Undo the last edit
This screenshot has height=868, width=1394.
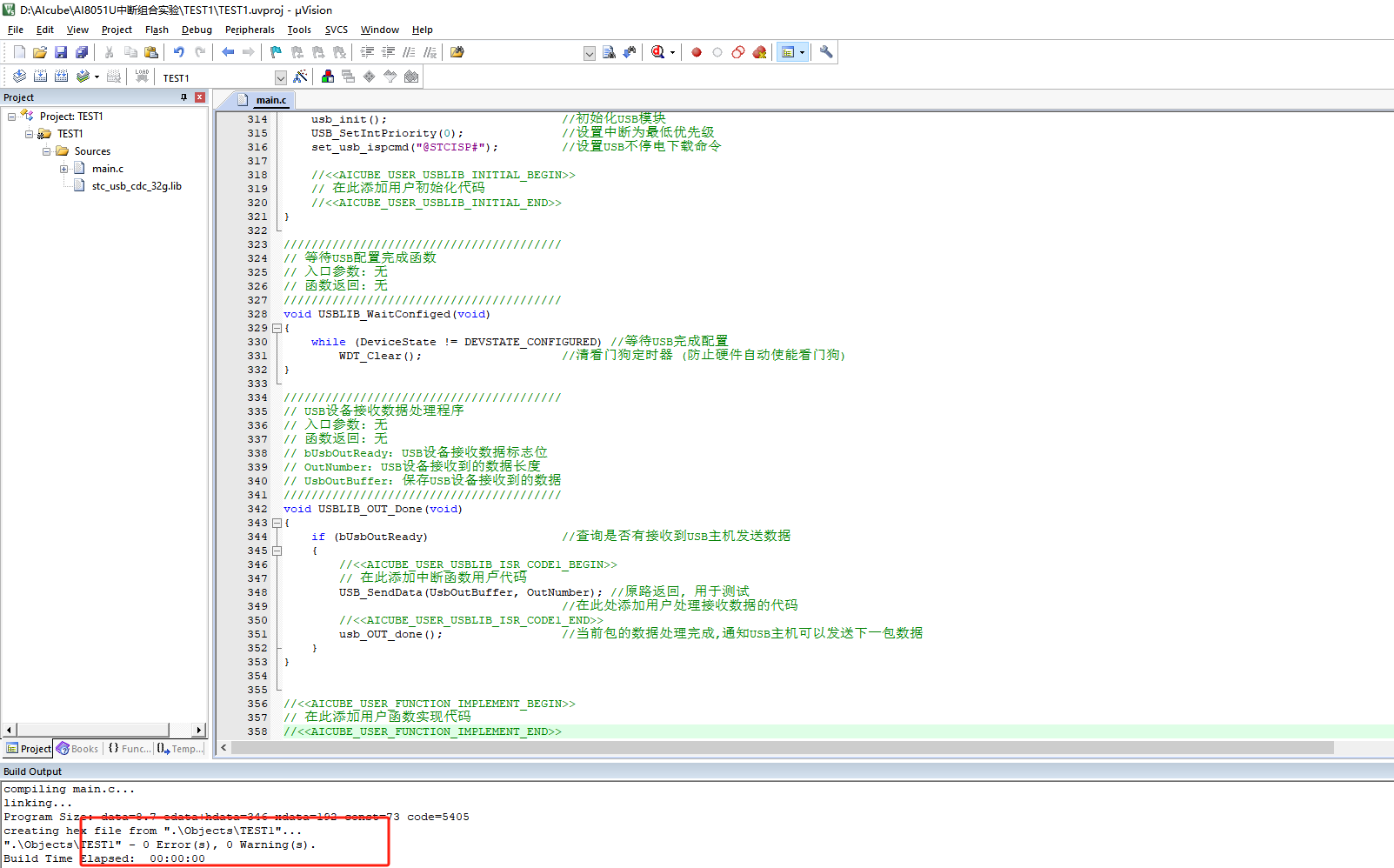(x=179, y=52)
